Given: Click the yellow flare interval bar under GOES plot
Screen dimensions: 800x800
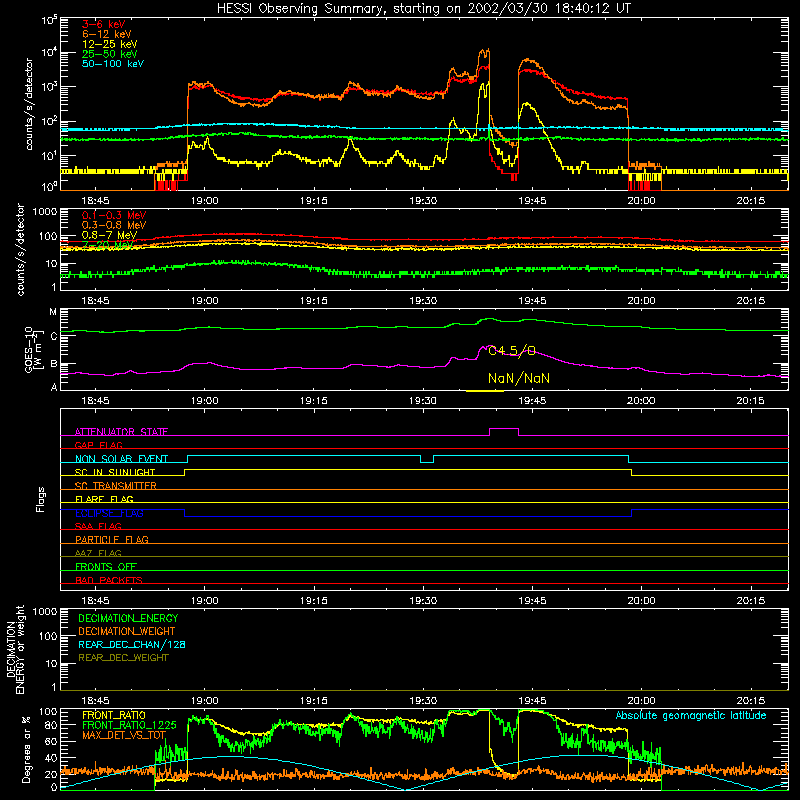Looking at the screenshot, I should point(485,391).
